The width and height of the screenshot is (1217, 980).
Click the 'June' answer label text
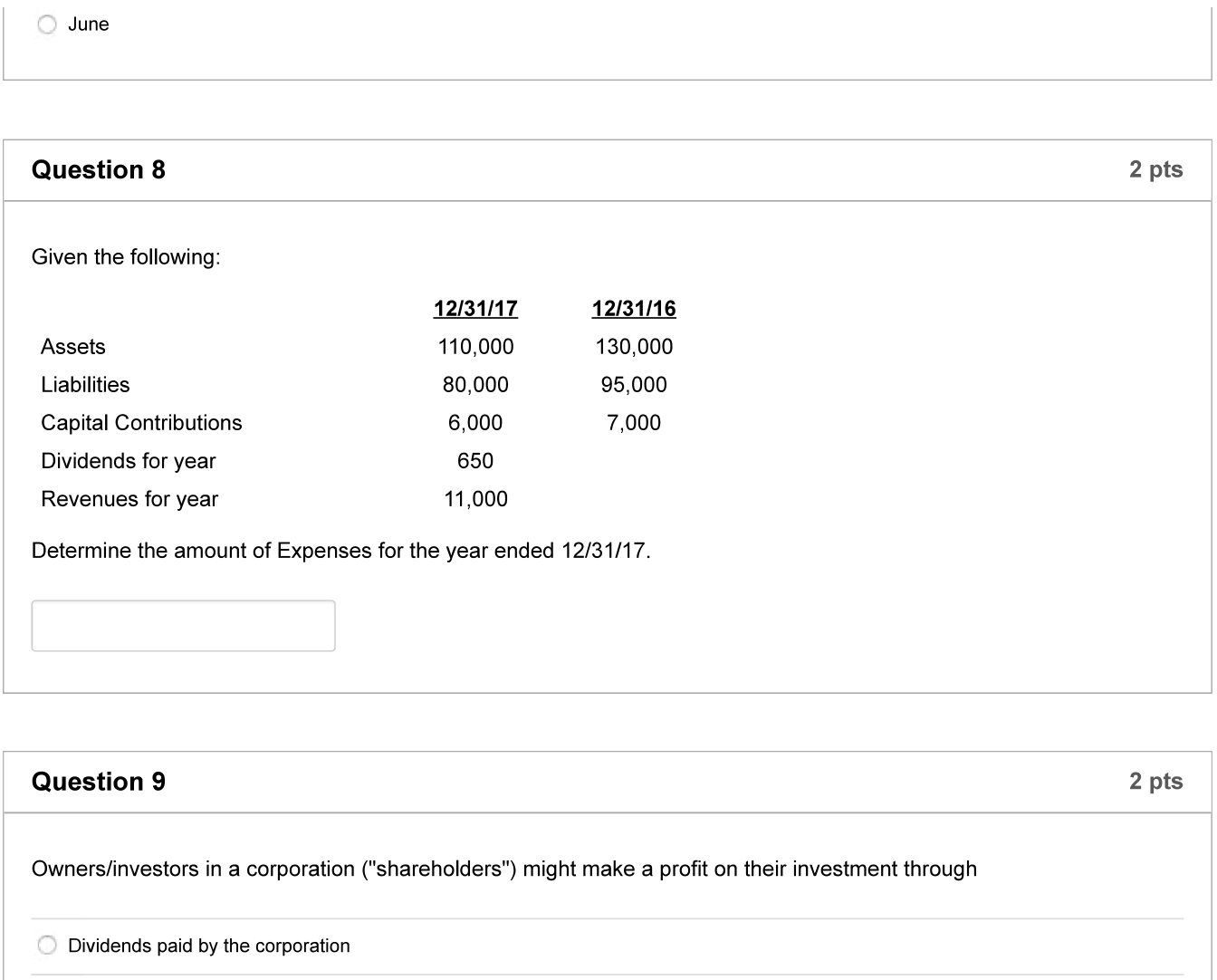click(89, 25)
